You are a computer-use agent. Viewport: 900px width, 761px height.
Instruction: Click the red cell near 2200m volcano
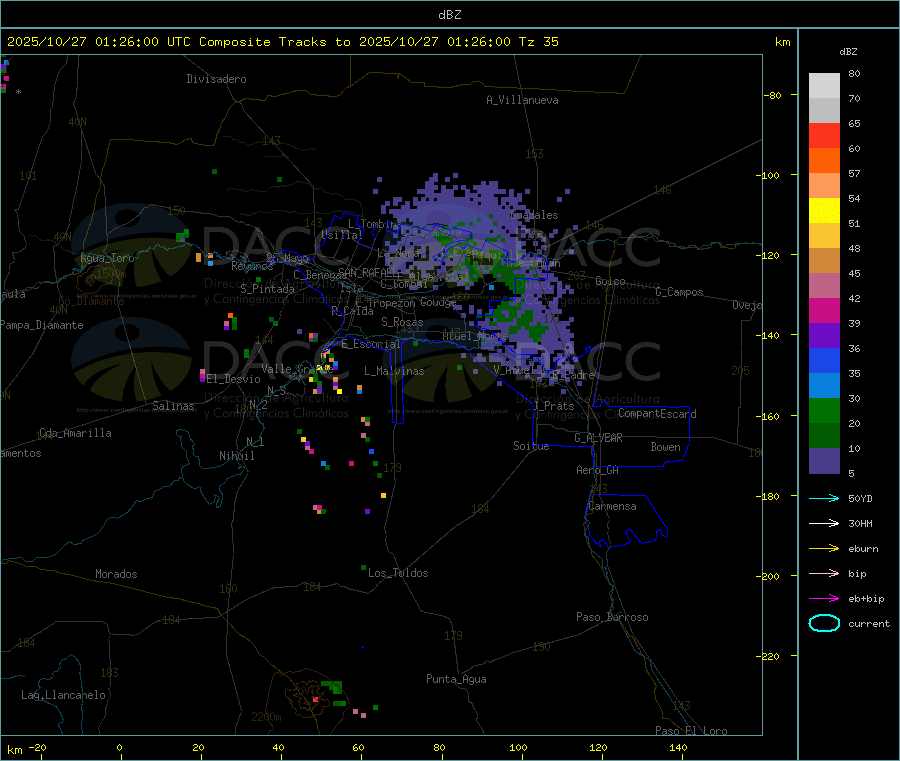315,700
